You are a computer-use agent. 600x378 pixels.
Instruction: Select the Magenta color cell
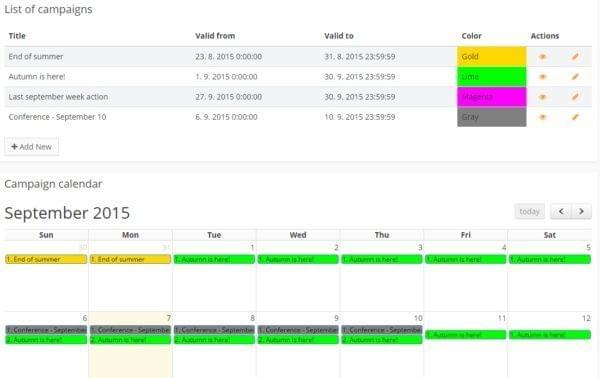pos(492,97)
